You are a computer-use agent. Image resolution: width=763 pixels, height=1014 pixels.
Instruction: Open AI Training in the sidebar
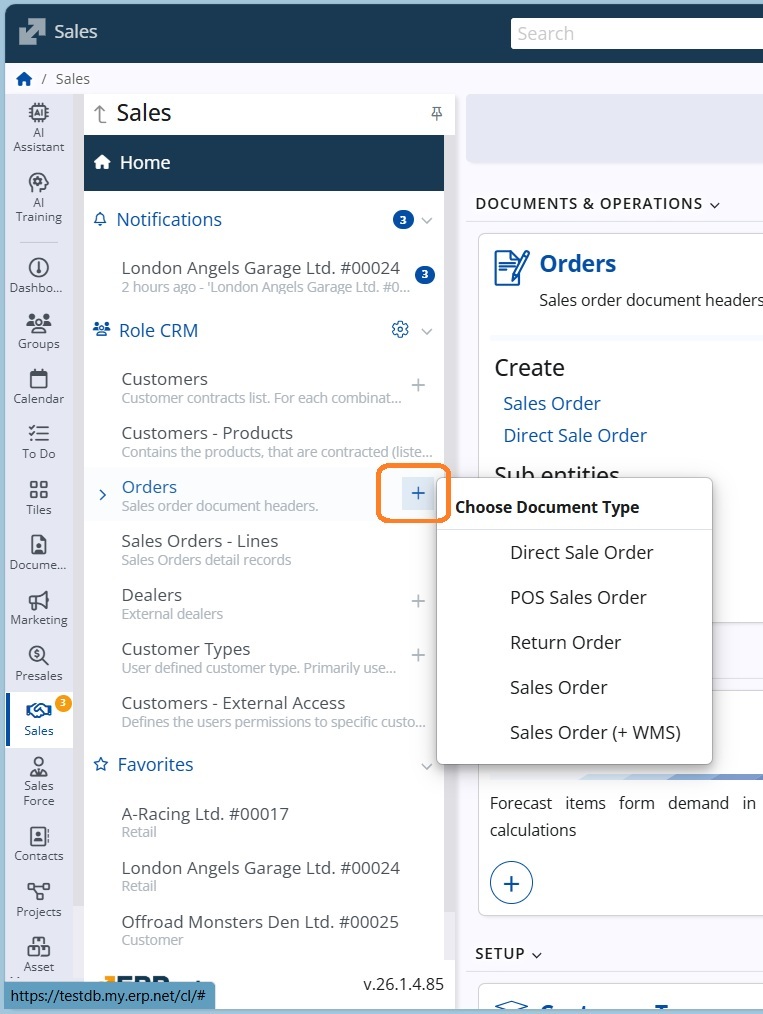coord(39,198)
